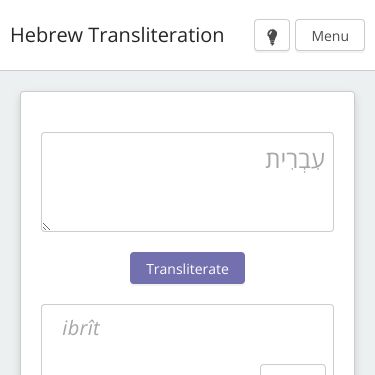Click the white card area above the textarea
Screen dimensions: 375x375
tap(187, 112)
